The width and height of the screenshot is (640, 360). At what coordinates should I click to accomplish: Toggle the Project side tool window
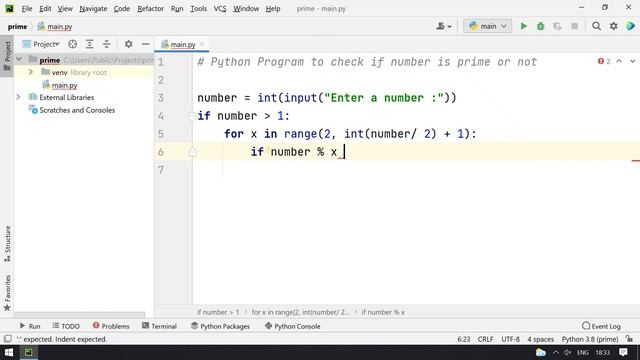tap(7, 56)
